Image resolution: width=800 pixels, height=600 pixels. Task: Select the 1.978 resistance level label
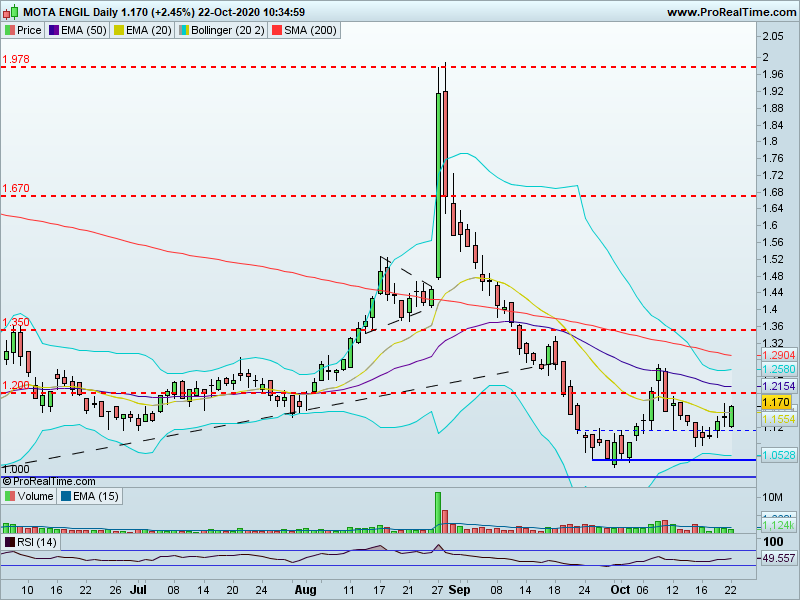(16, 59)
